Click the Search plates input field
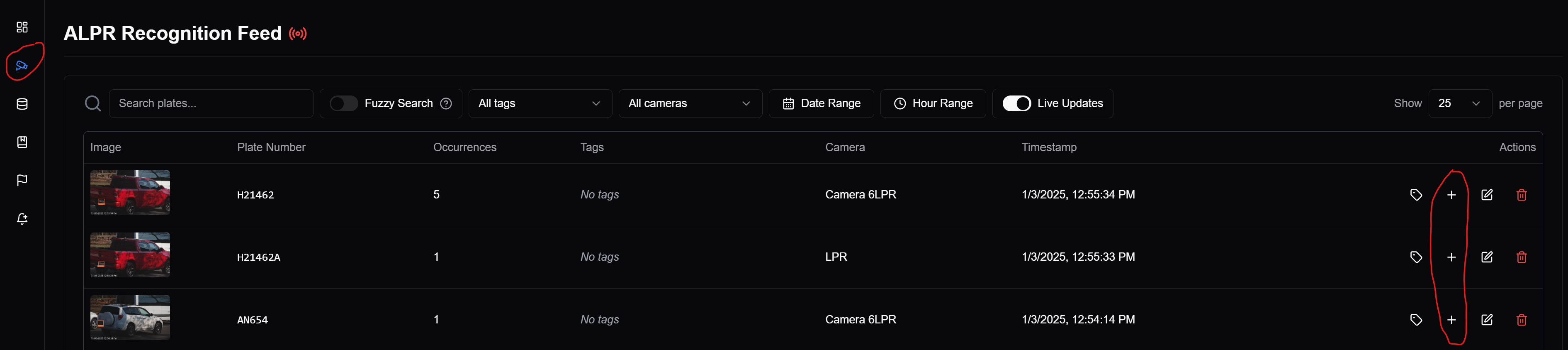 [x=211, y=104]
